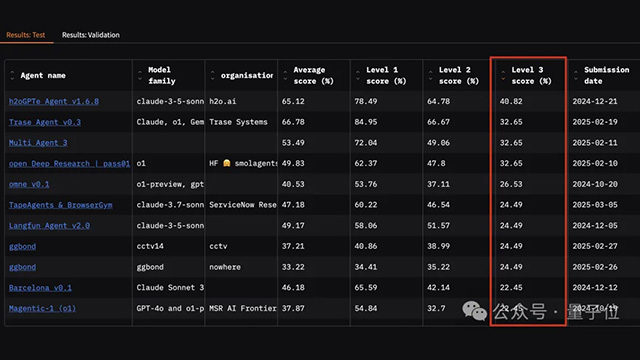Sort by Level 2 score icon
This screenshot has width=640, height=360.
click(430, 76)
